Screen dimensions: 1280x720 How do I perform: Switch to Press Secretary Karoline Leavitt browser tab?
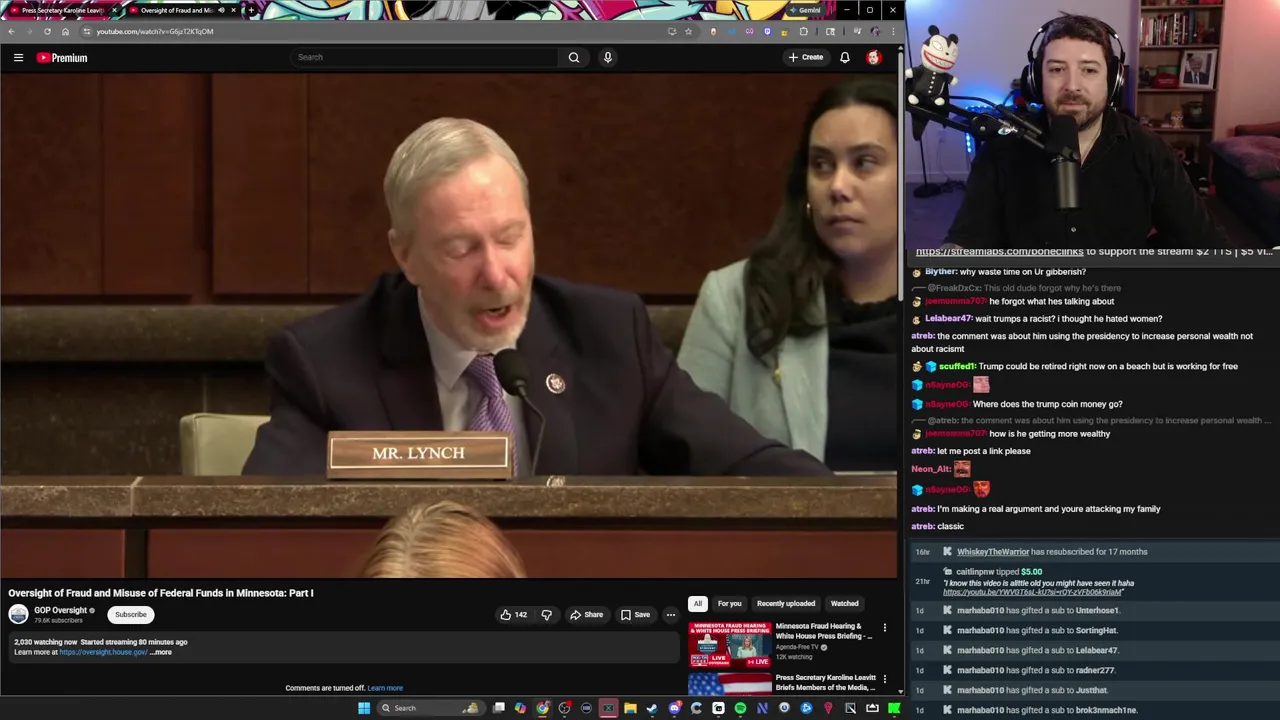pos(62,10)
